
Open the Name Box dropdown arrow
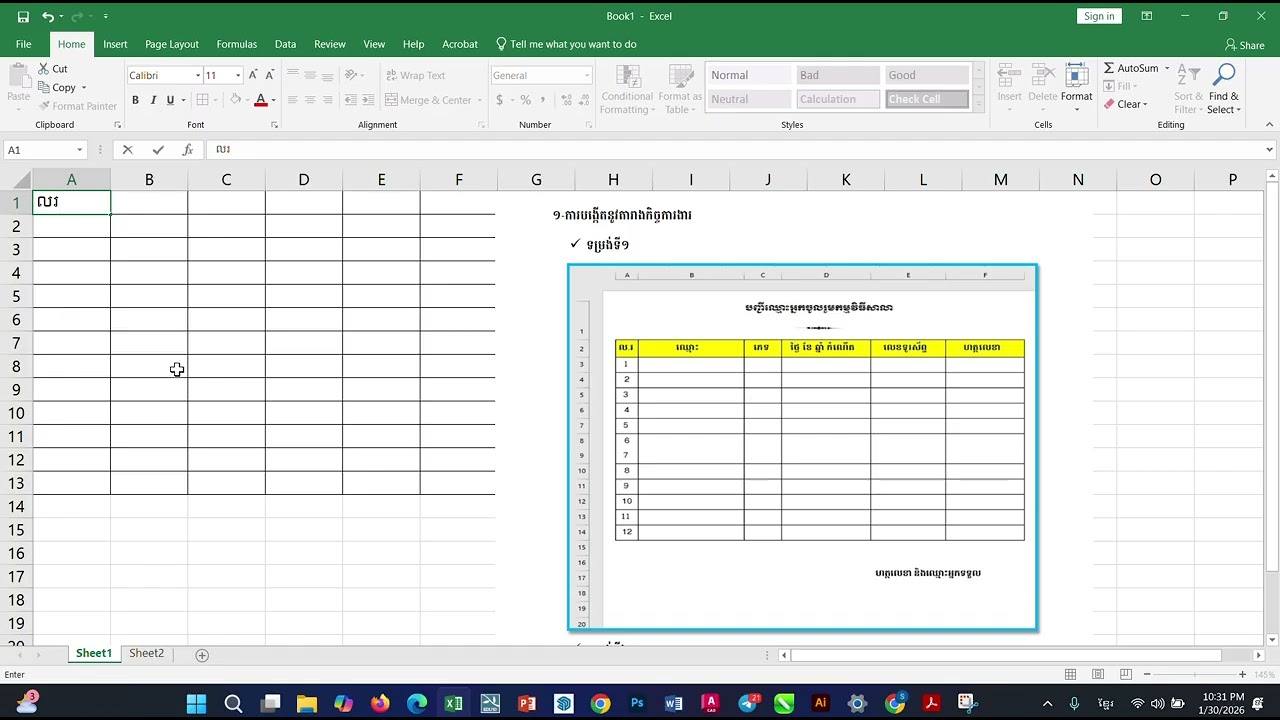(x=80, y=150)
